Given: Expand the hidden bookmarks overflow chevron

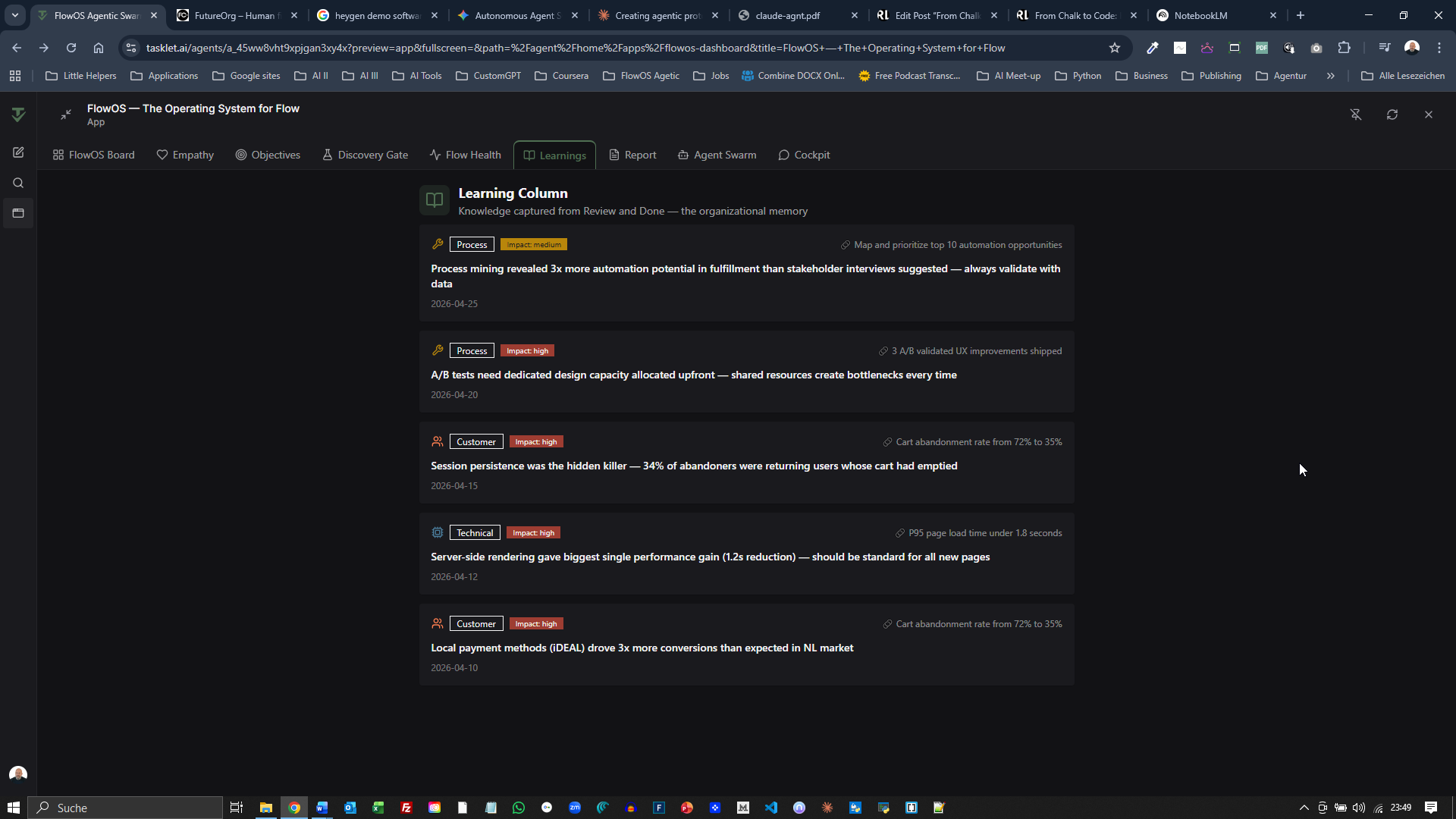Looking at the screenshot, I should [1330, 76].
